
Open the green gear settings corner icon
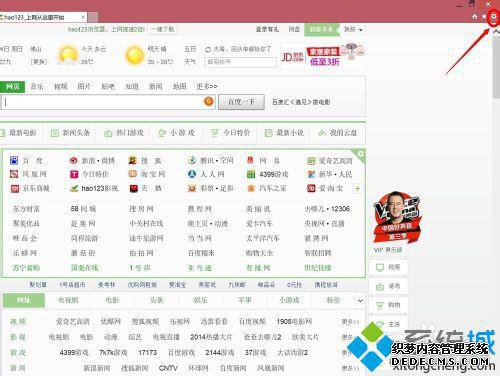(x=361, y=154)
